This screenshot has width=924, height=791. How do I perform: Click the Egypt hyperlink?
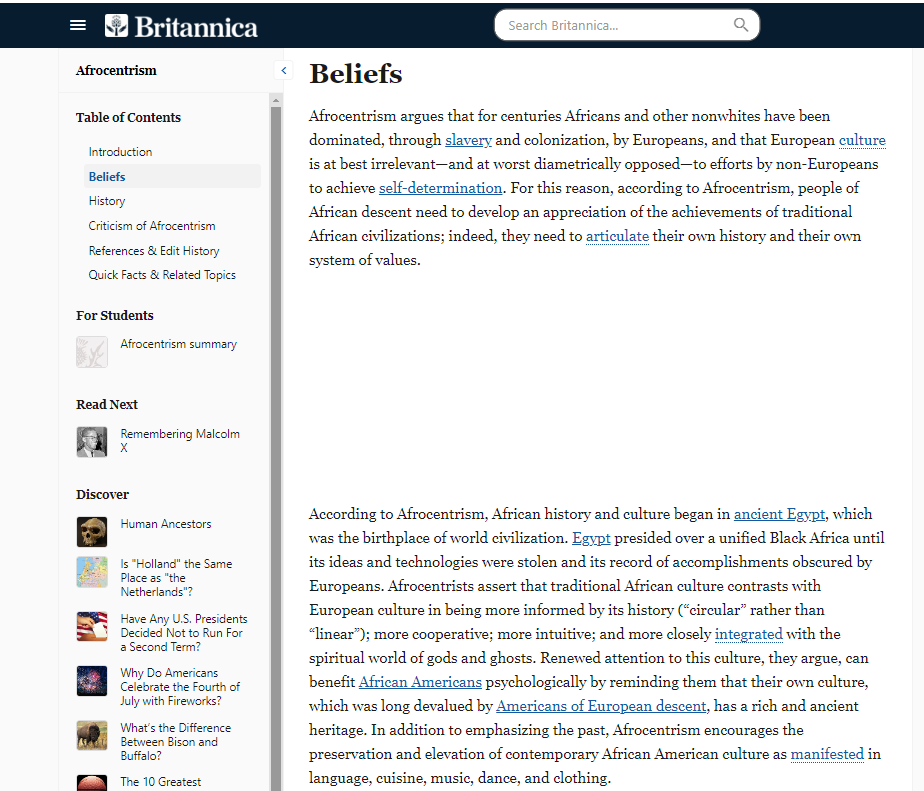point(591,538)
